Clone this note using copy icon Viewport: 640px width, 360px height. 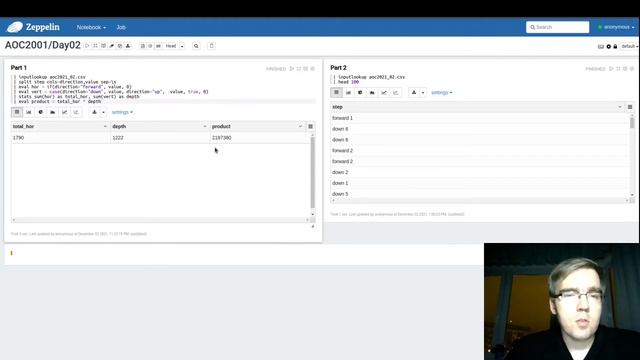tap(120, 46)
